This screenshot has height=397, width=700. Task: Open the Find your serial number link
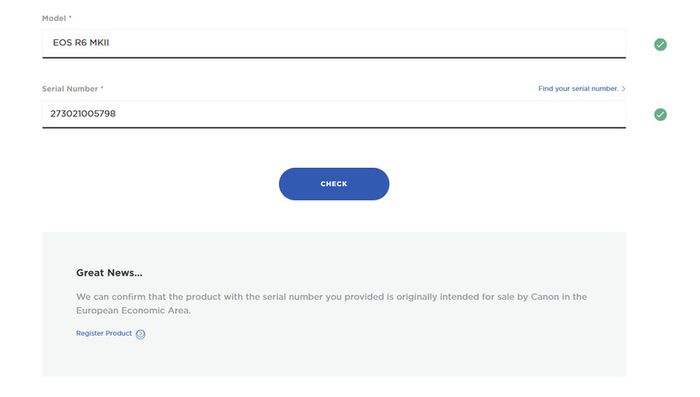tap(578, 88)
